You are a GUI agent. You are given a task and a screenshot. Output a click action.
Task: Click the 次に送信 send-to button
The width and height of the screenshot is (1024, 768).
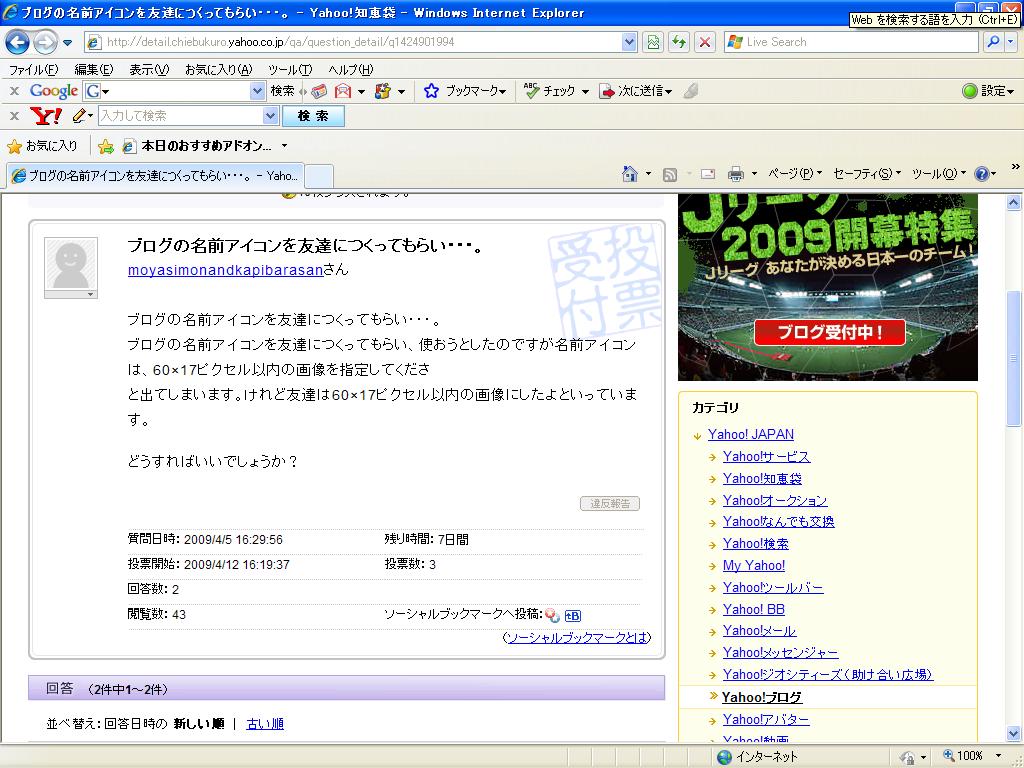pos(635,91)
